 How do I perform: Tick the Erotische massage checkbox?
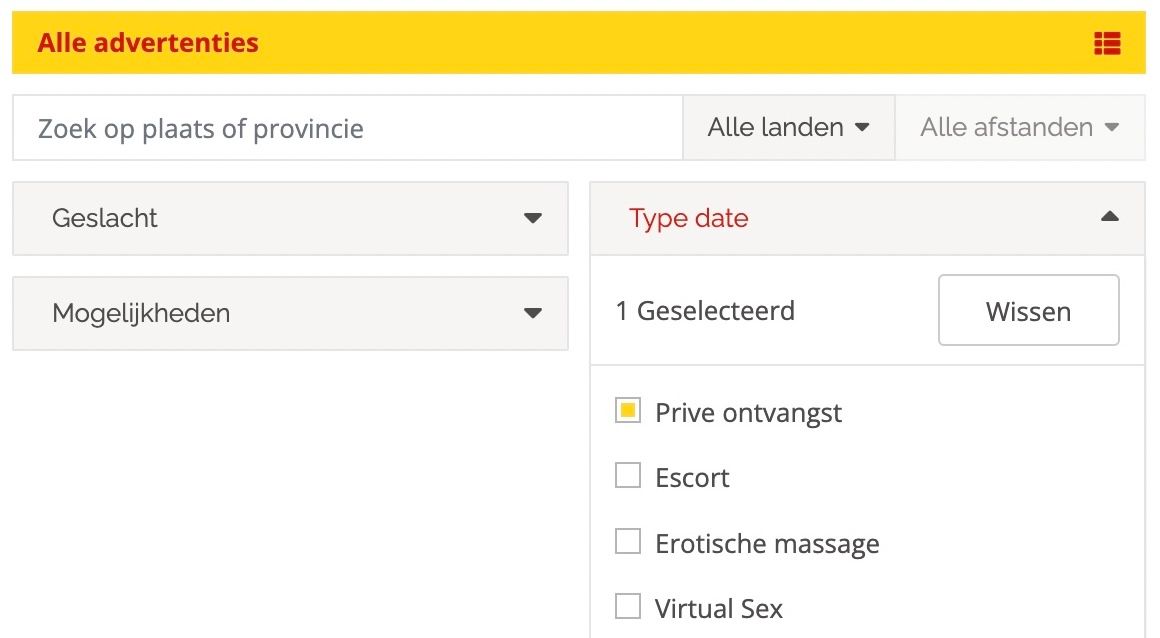coord(628,542)
